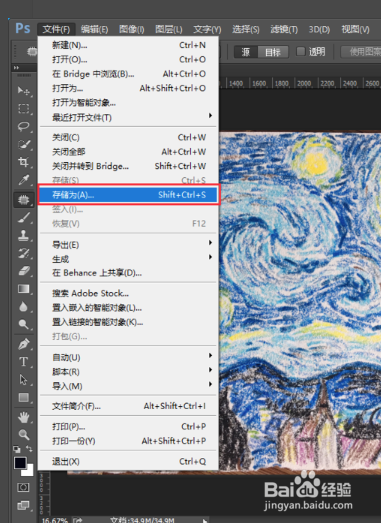
Task: Select the Eraser tool
Action: [x=23, y=271]
